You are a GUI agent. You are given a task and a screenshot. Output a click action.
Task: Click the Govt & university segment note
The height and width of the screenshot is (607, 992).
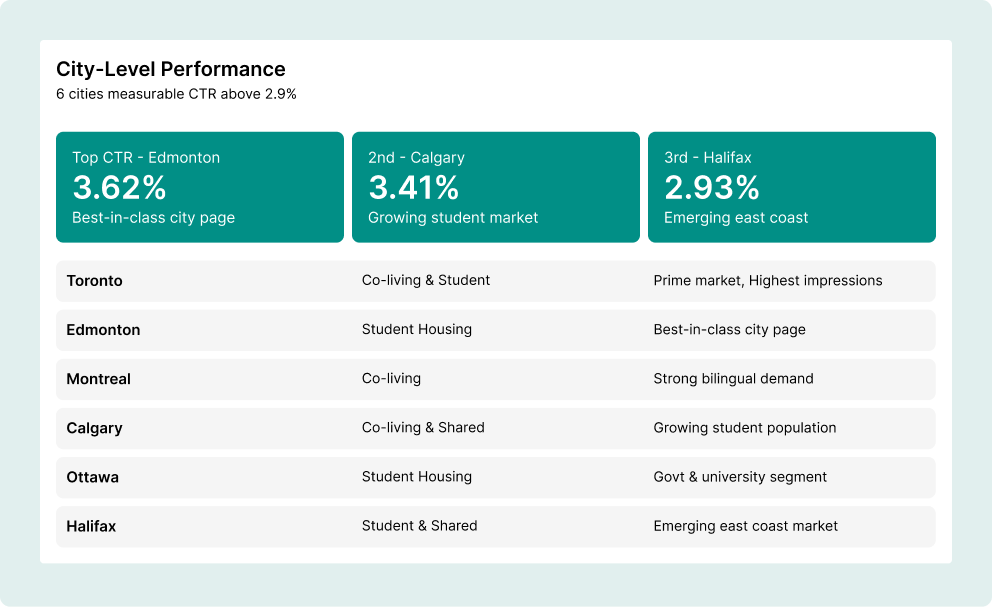pyautogui.click(x=740, y=477)
